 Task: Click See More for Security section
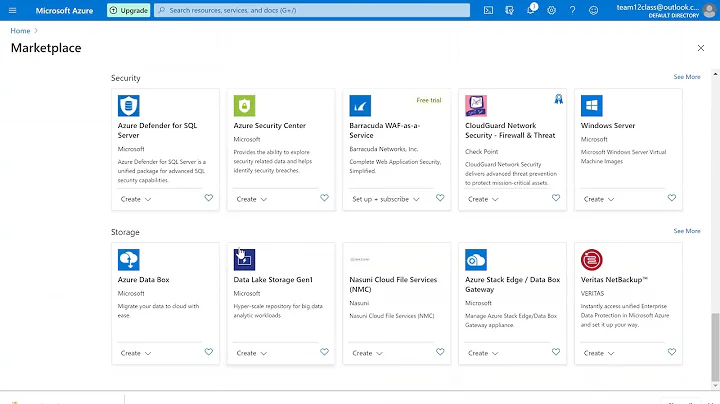pyautogui.click(x=687, y=77)
